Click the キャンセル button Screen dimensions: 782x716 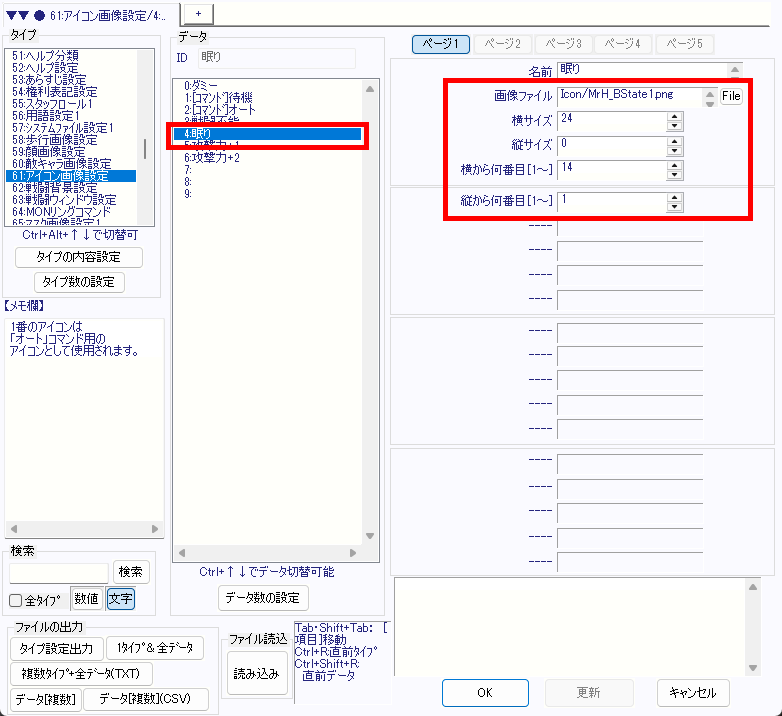(693, 692)
